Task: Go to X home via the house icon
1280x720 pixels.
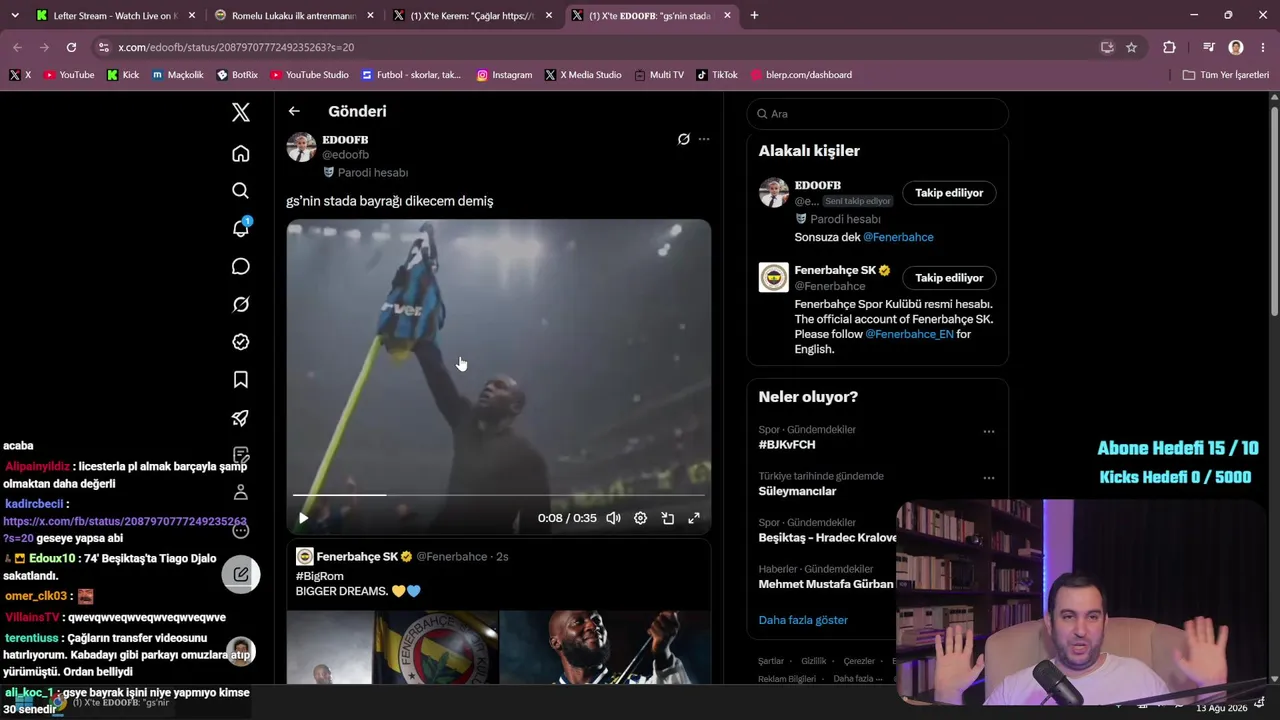Action: (x=241, y=153)
